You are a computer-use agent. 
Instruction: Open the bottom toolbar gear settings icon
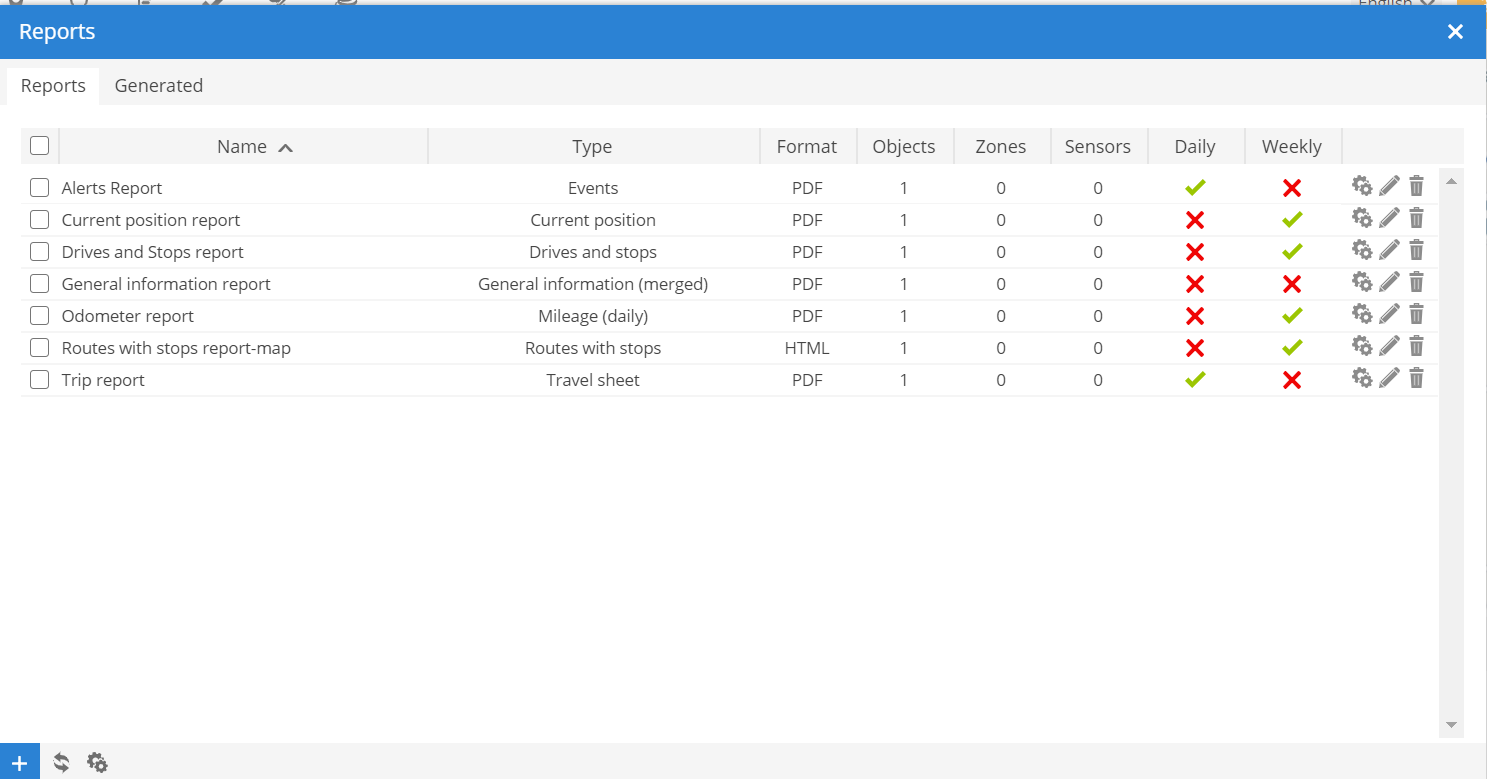click(97, 762)
